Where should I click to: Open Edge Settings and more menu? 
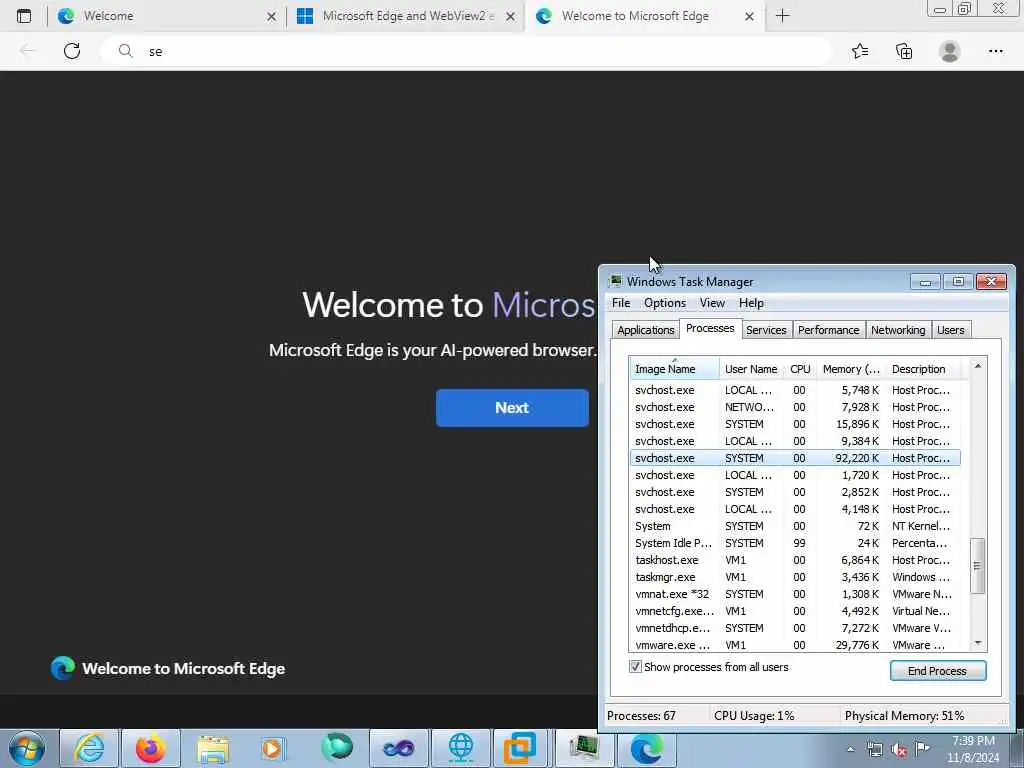tap(995, 51)
